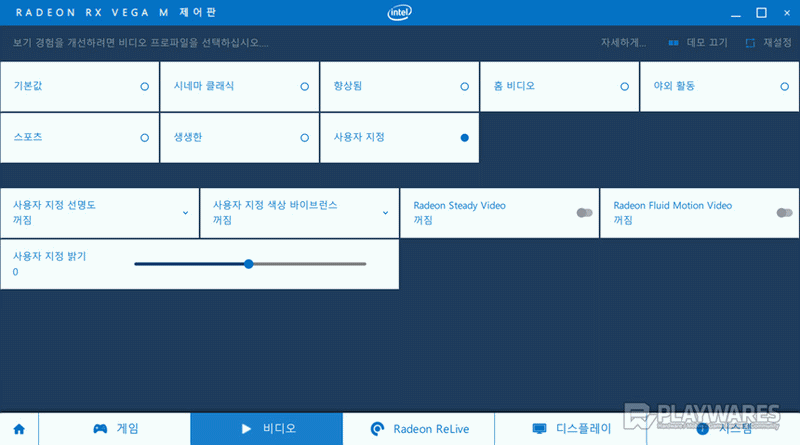Toggle Radeon Fluid Motion Video switch
Viewport: 800px width, 445px height.
tap(784, 212)
